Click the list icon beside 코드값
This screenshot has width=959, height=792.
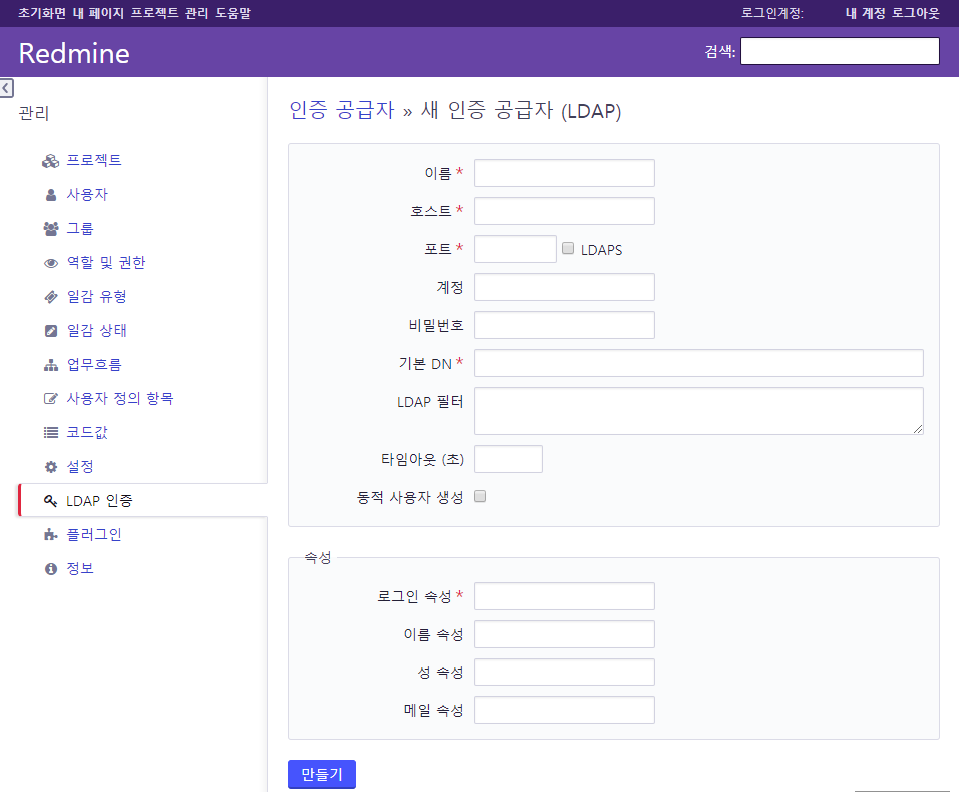[x=51, y=433]
